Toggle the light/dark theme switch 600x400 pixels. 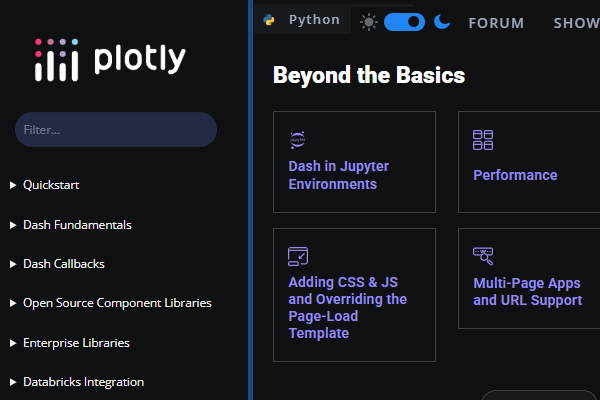[404, 22]
